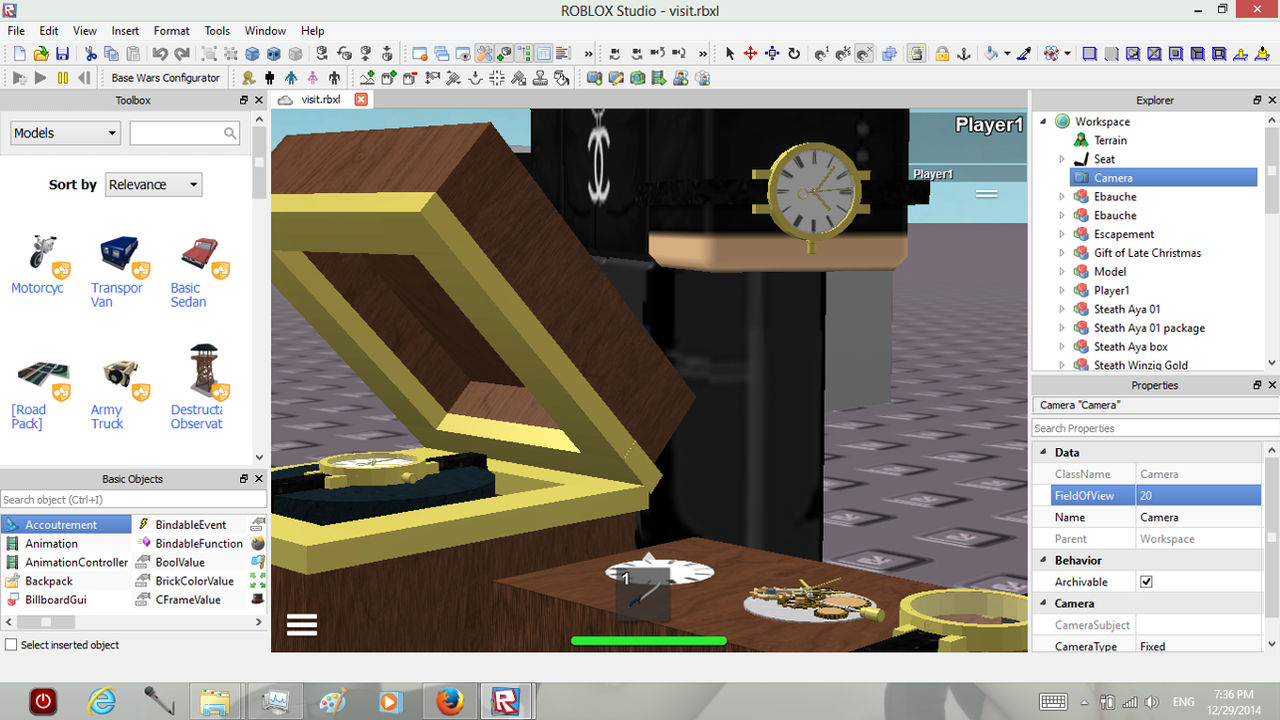Switch to the visit.rbxl tab

click(320, 99)
